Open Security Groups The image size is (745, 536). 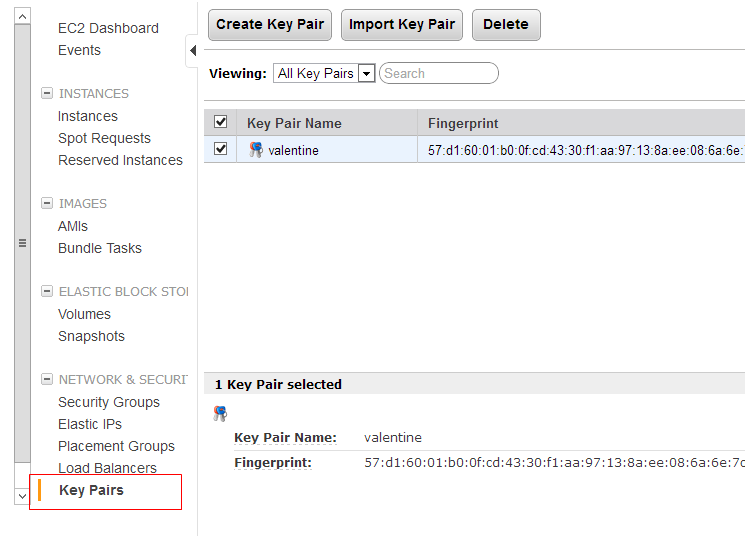(x=109, y=402)
